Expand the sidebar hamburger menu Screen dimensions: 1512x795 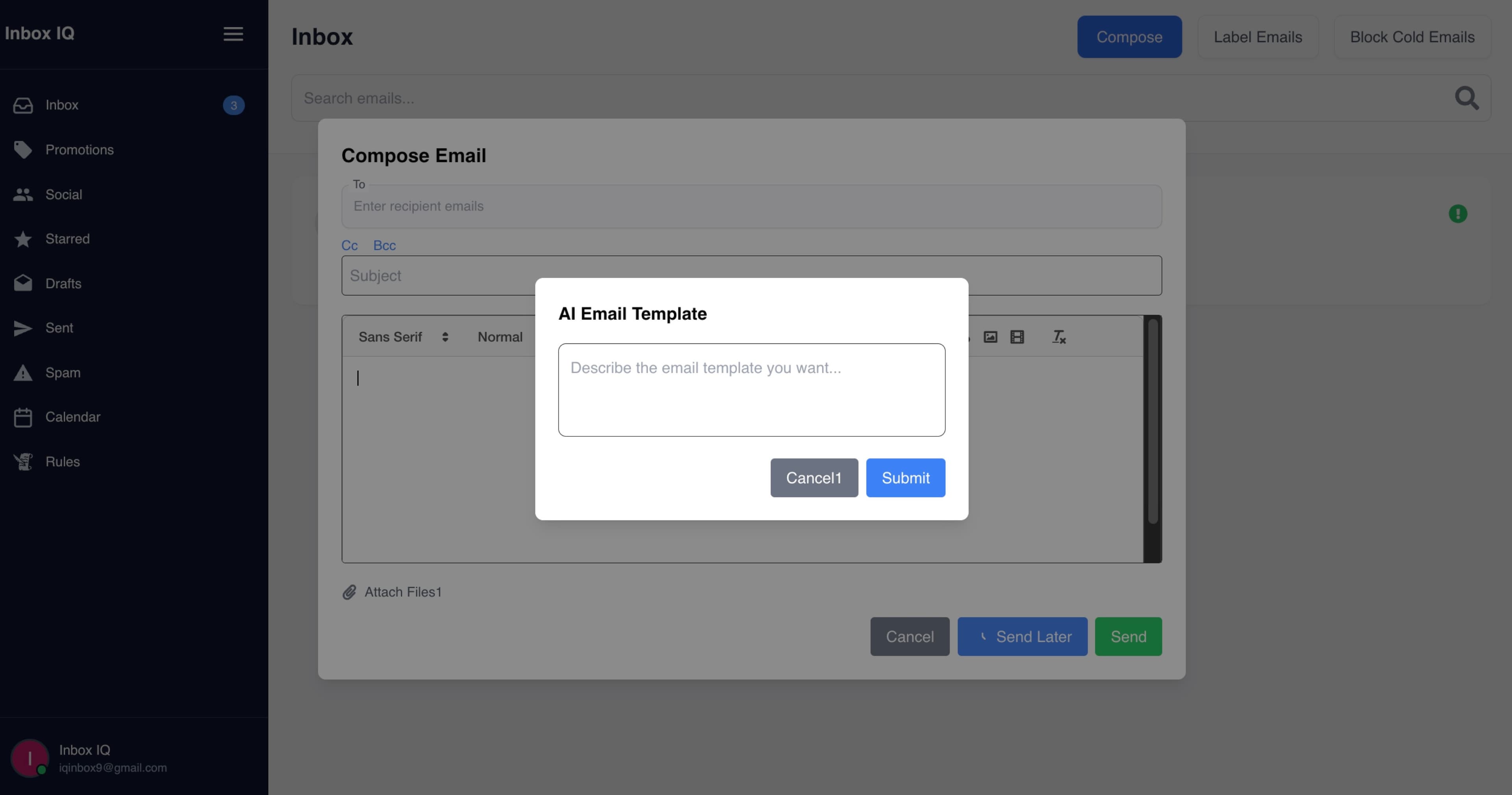(233, 34)
